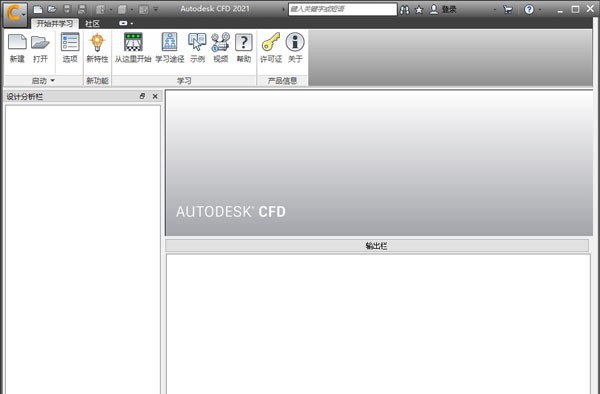The height and width of the screenshot is (394, 600).
Task: Expand quick access toolbar customize dropdown
Action: [156, 10]
